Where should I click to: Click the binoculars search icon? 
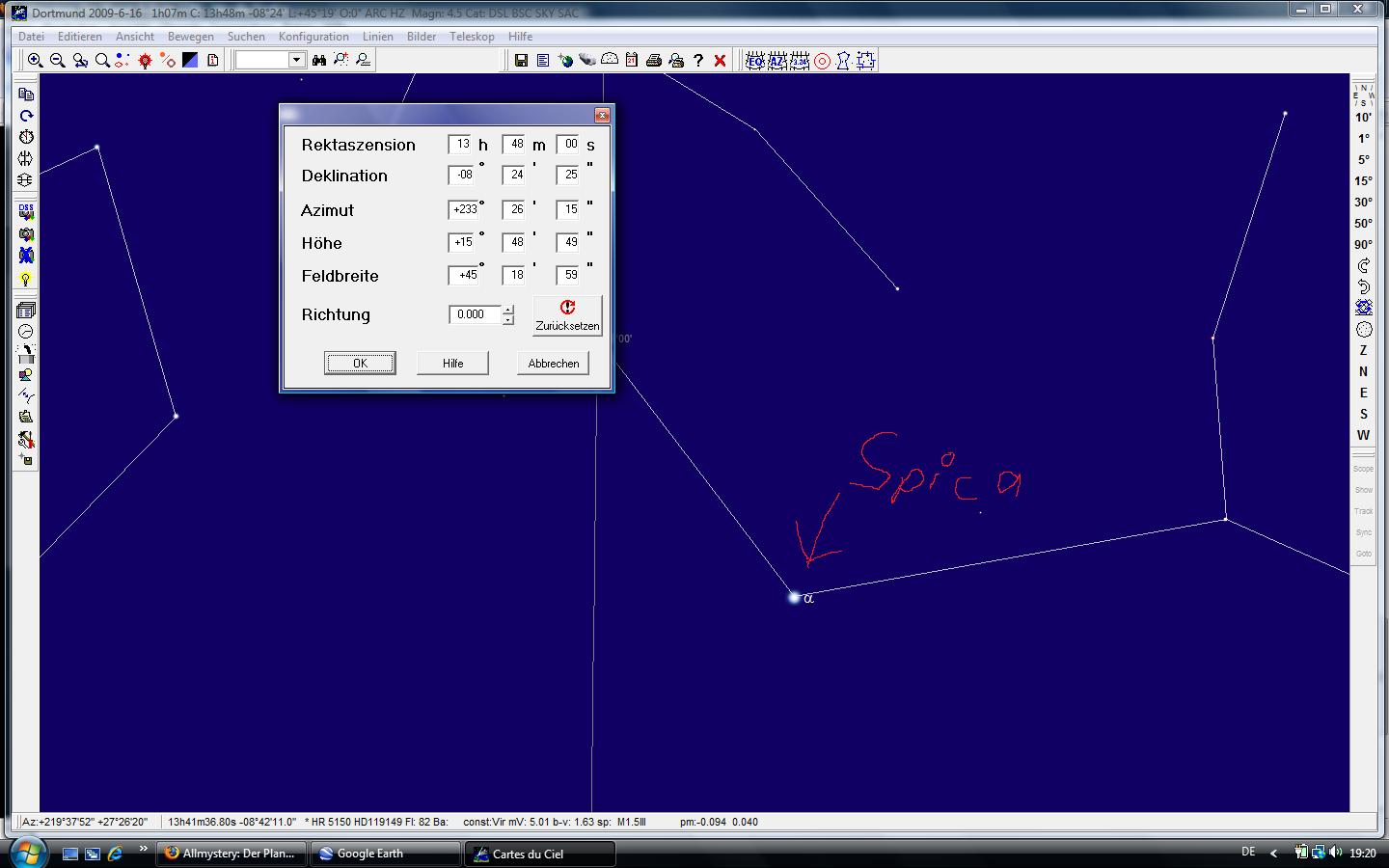(x=318, y=60)
